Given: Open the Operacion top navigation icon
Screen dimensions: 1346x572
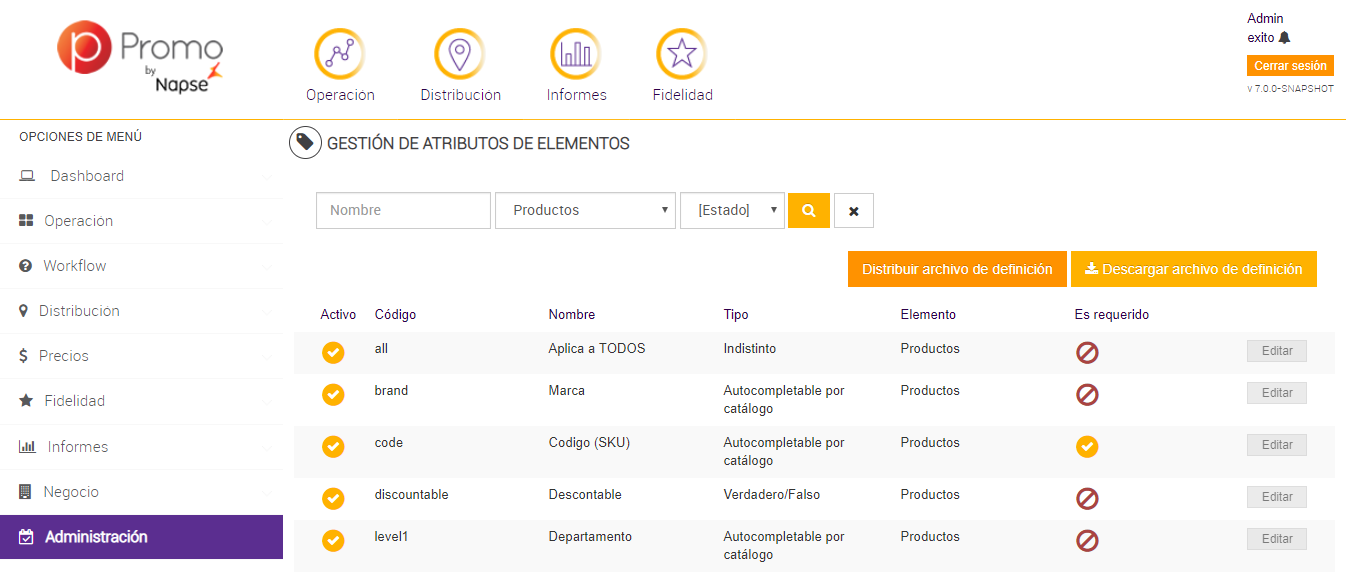Looking at the screenshot, I should [339, 53].
